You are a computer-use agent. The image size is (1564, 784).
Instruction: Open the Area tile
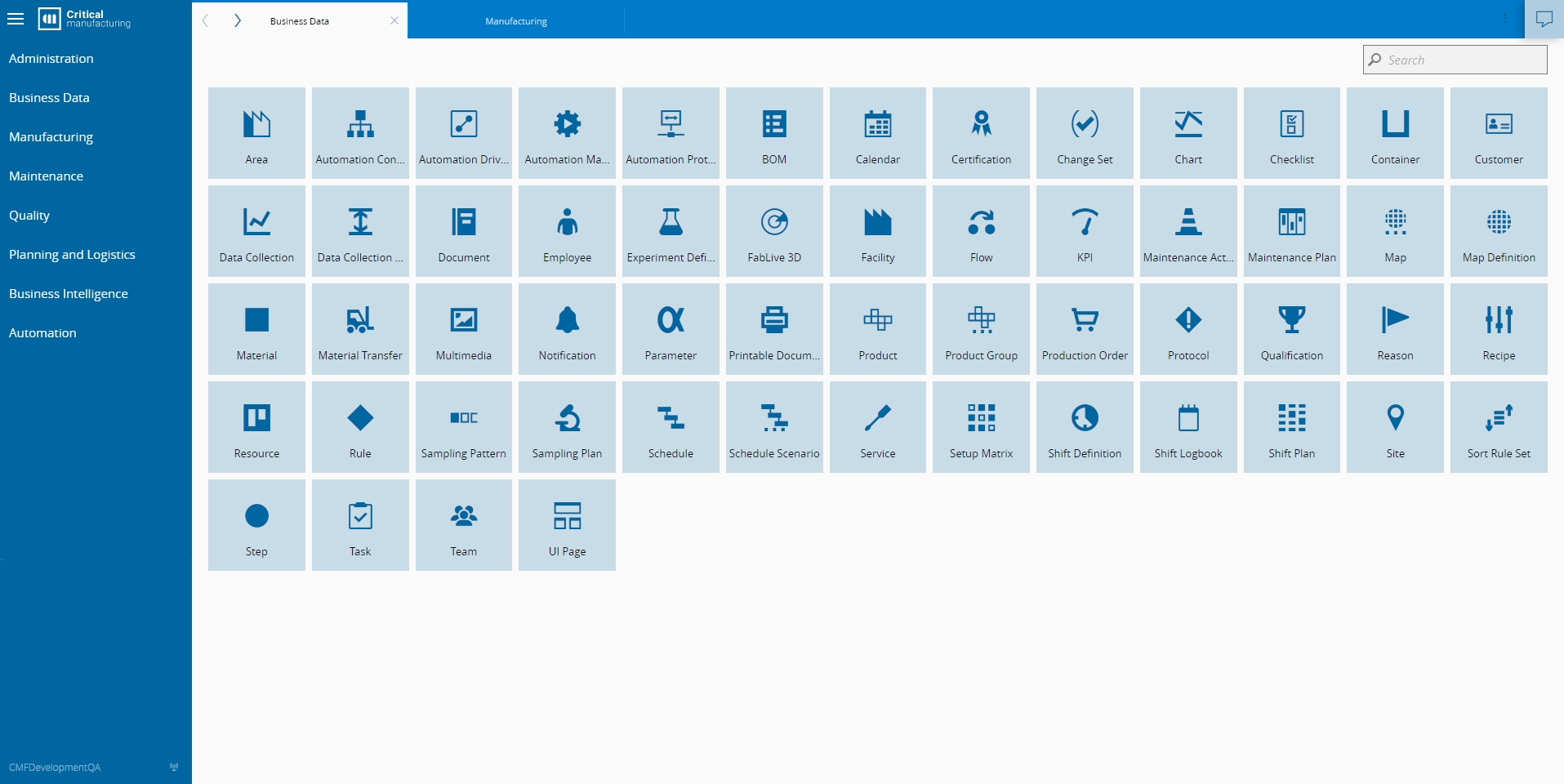(x=256, y=133)
